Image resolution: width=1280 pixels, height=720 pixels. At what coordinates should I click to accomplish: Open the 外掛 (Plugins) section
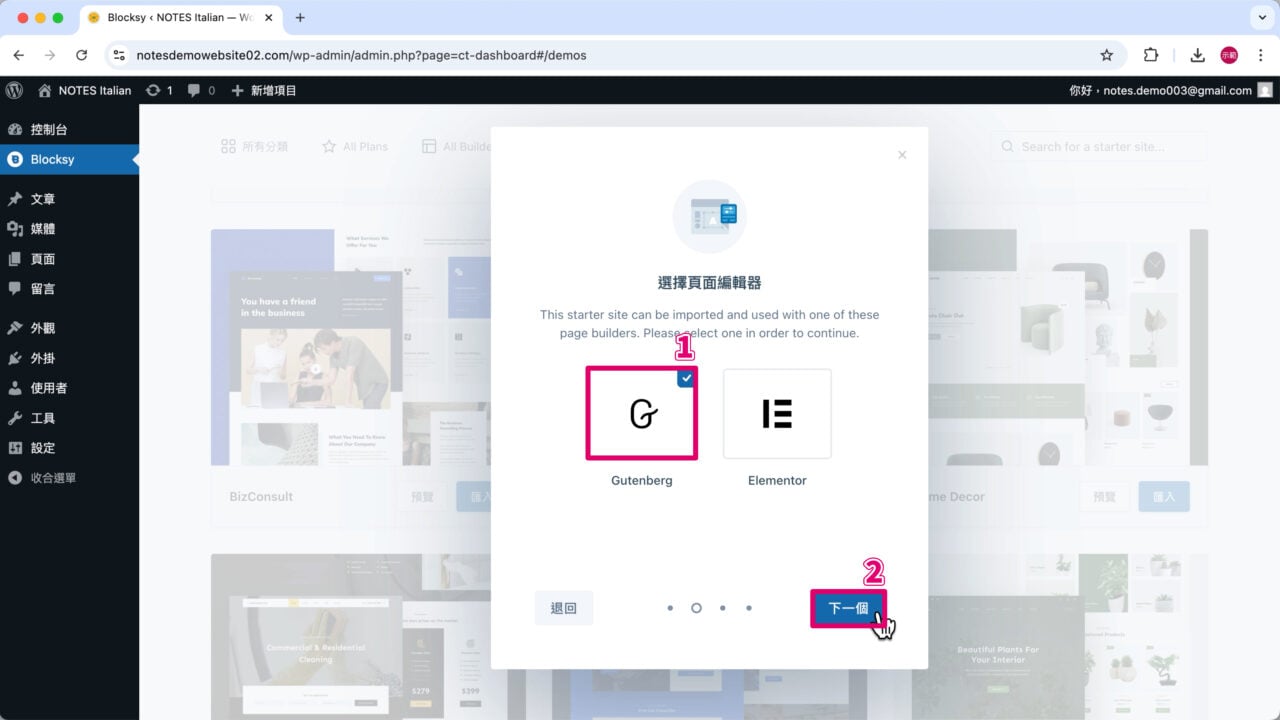click(45, 357)
